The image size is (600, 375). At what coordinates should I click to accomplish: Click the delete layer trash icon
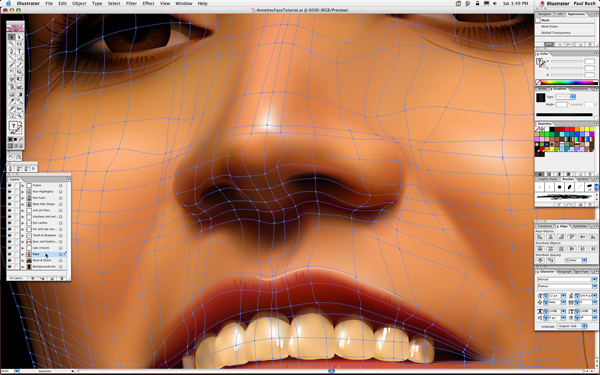click(x=62, y=278)
